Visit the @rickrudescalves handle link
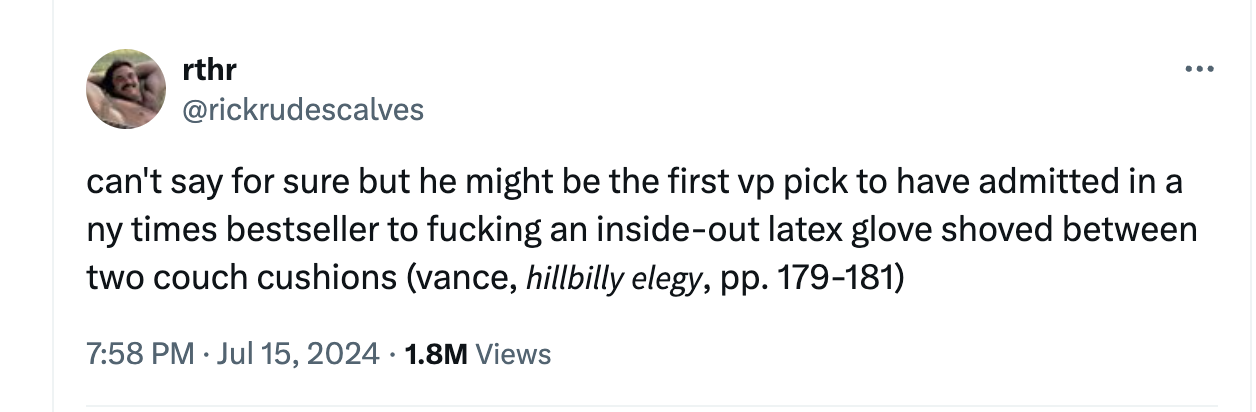The image size is (1256, 412). tap(304, 109)
